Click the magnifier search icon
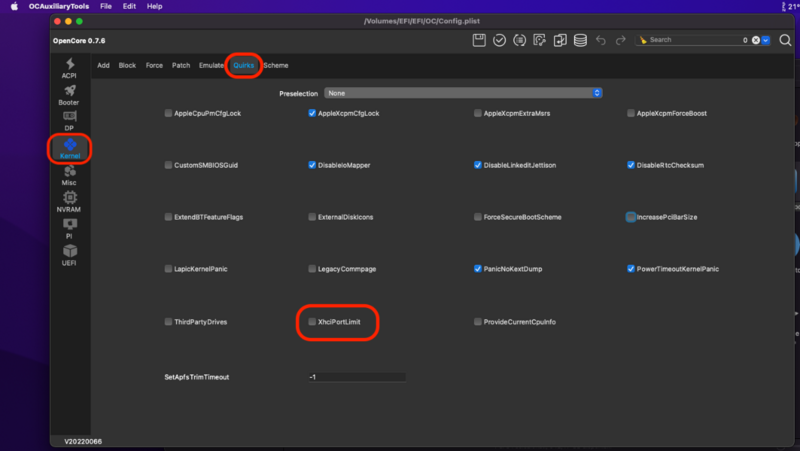The height and width of the screenshot is (451, 800). click(785, 40)
